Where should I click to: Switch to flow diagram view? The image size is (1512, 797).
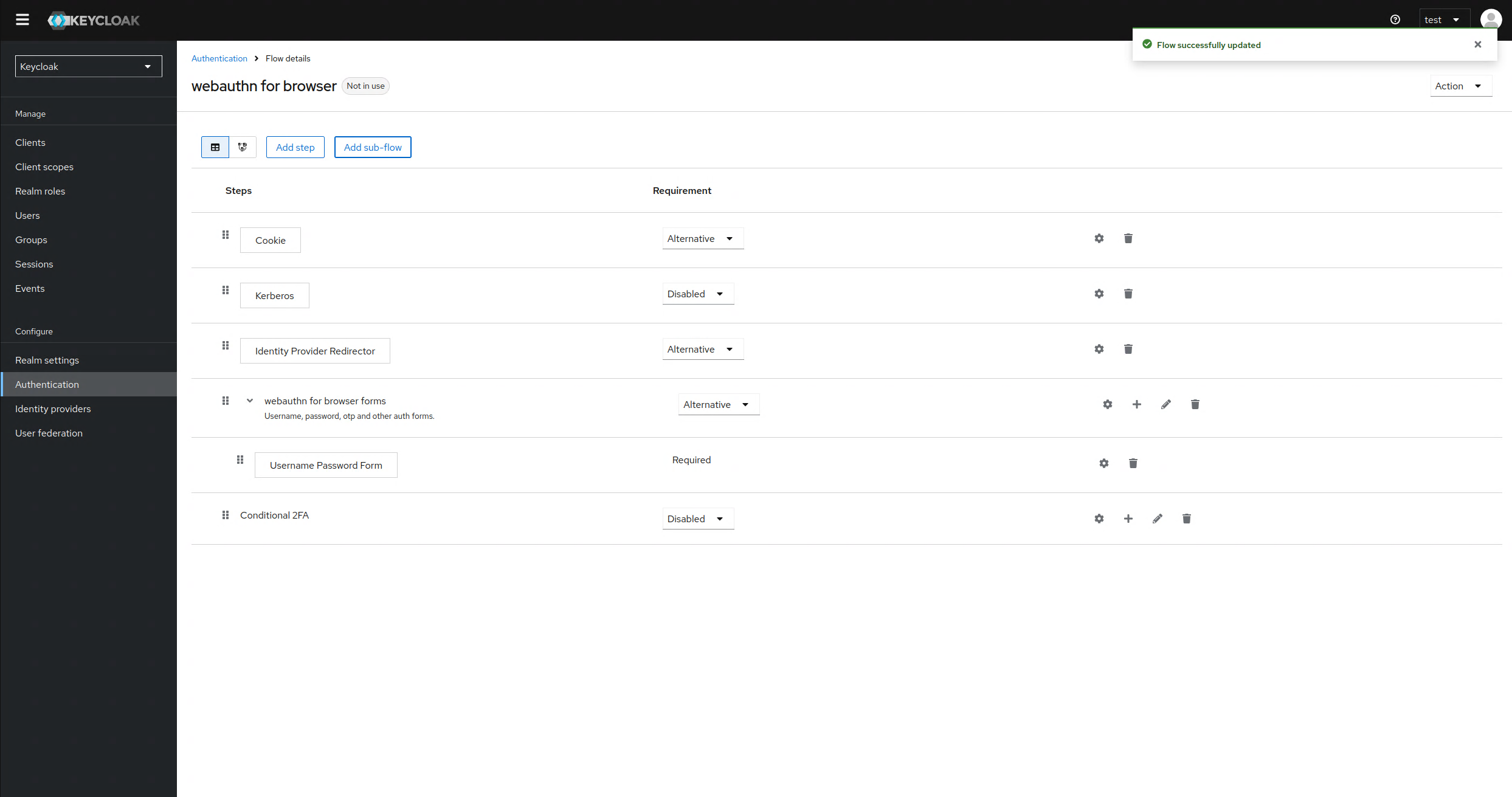(243, 147)
